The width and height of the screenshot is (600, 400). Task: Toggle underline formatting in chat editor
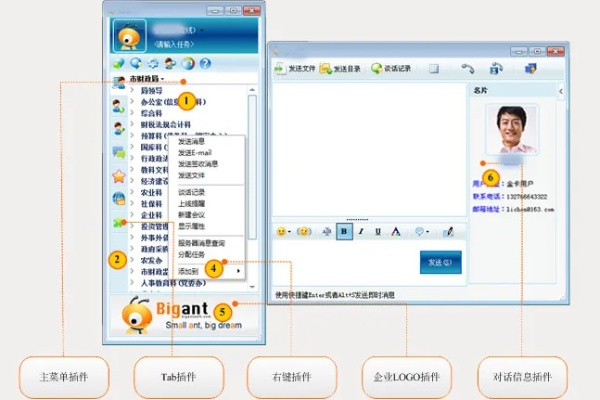tap(378, 232)
